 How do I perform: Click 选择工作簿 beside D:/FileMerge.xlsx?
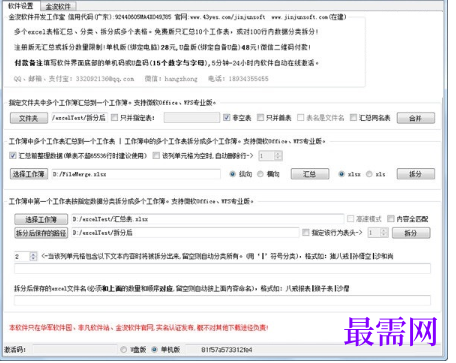click(x=29, y=174)
